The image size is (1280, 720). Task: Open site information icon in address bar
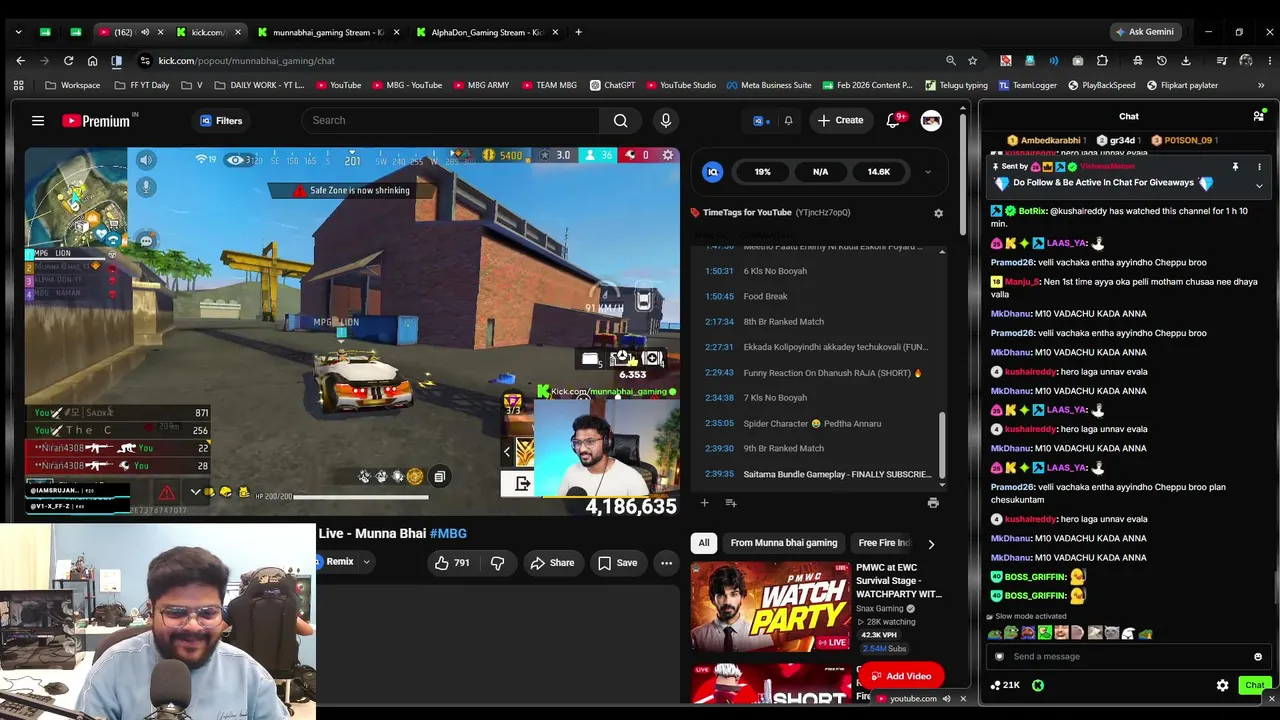[x=145, y=61]
